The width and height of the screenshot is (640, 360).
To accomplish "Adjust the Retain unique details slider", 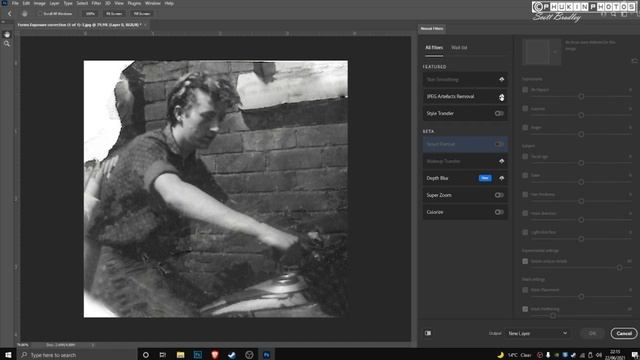I will coord(619,268).
